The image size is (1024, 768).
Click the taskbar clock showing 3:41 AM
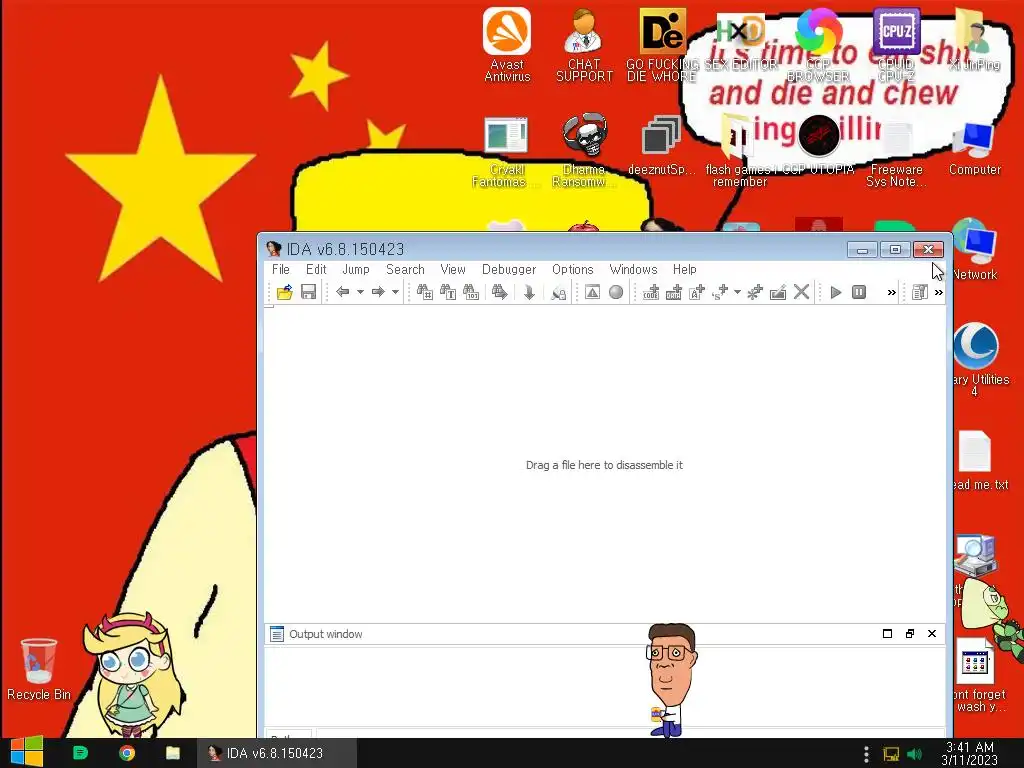(x=970, y=753)
